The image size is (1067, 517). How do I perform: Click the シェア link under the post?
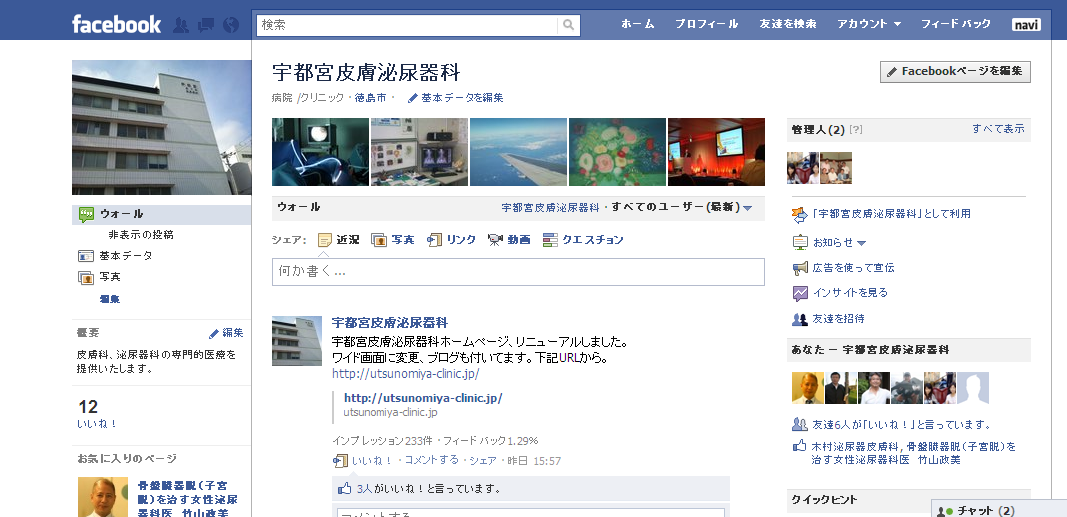(482, 461)
